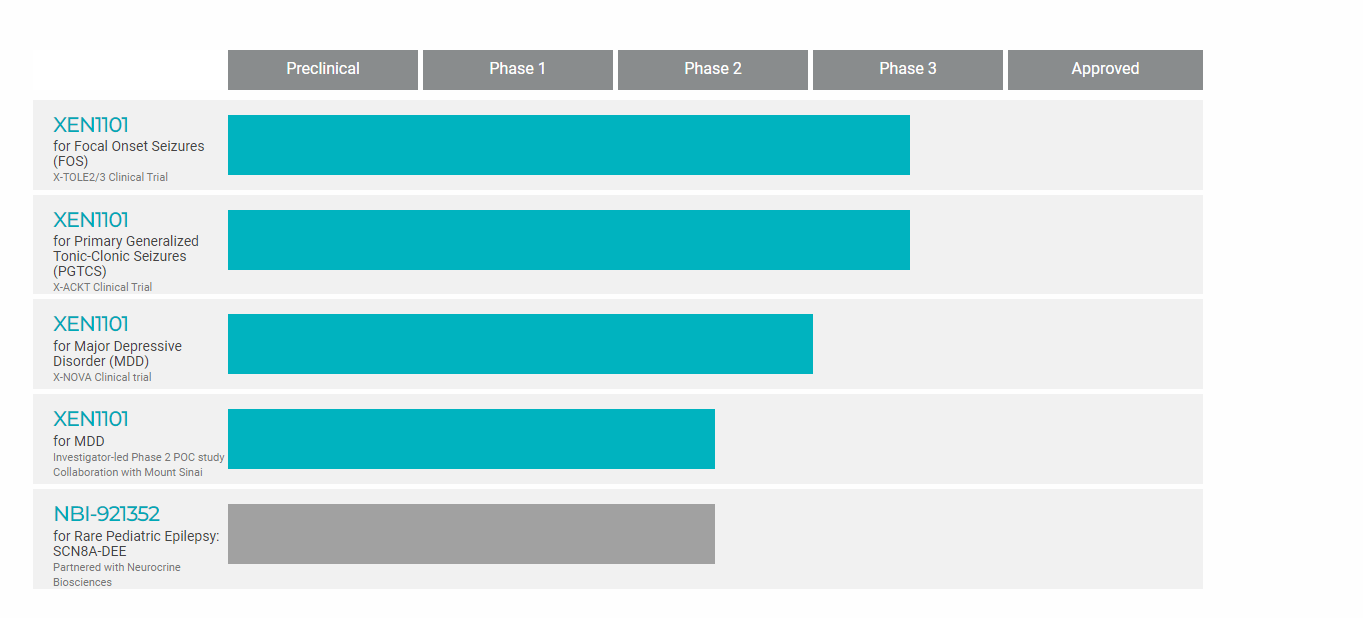1363x618 pixels.
Task: Click the Approved stage header
Action: [1105, 69]
